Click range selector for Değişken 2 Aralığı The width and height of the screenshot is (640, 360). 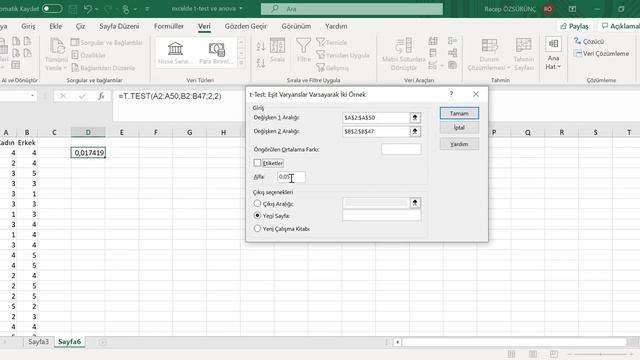pyautogui.click(x=415, y=131)
